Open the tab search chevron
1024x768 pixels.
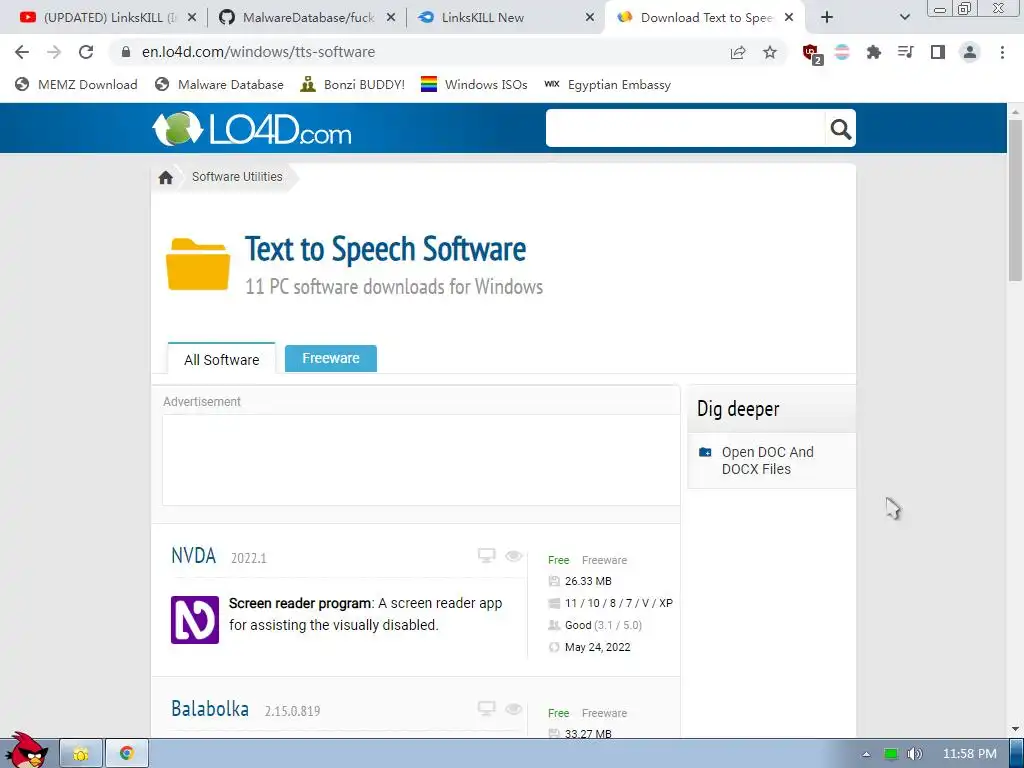(x=904, y=18)
